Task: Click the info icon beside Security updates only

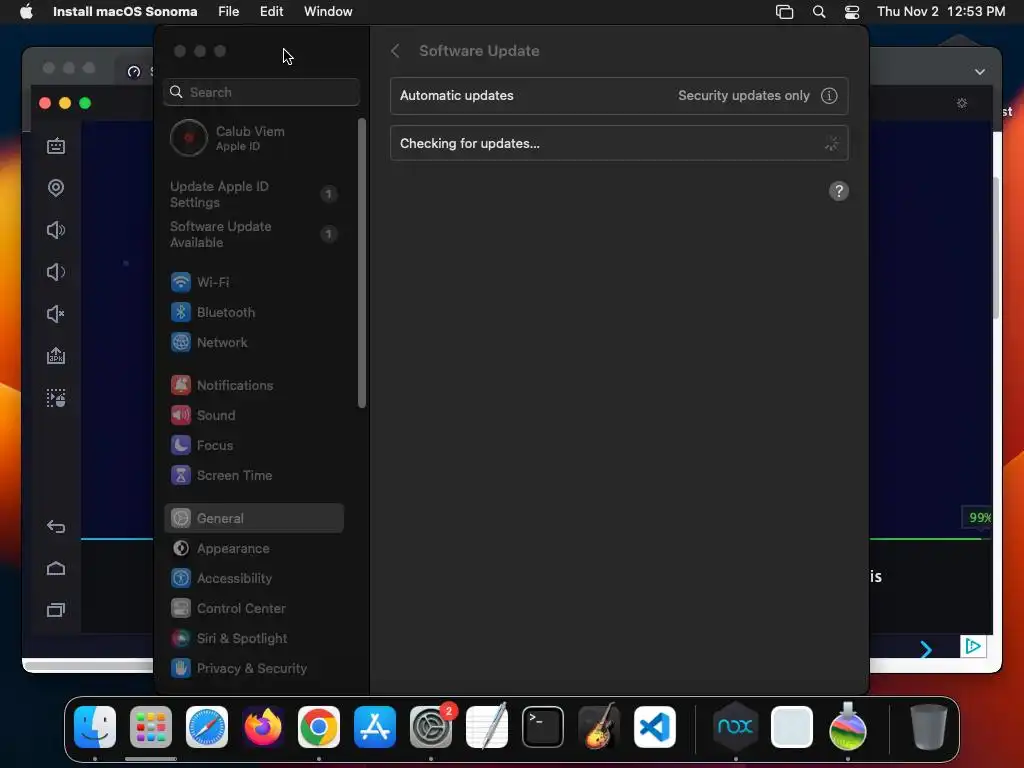Action: point(829,96)
